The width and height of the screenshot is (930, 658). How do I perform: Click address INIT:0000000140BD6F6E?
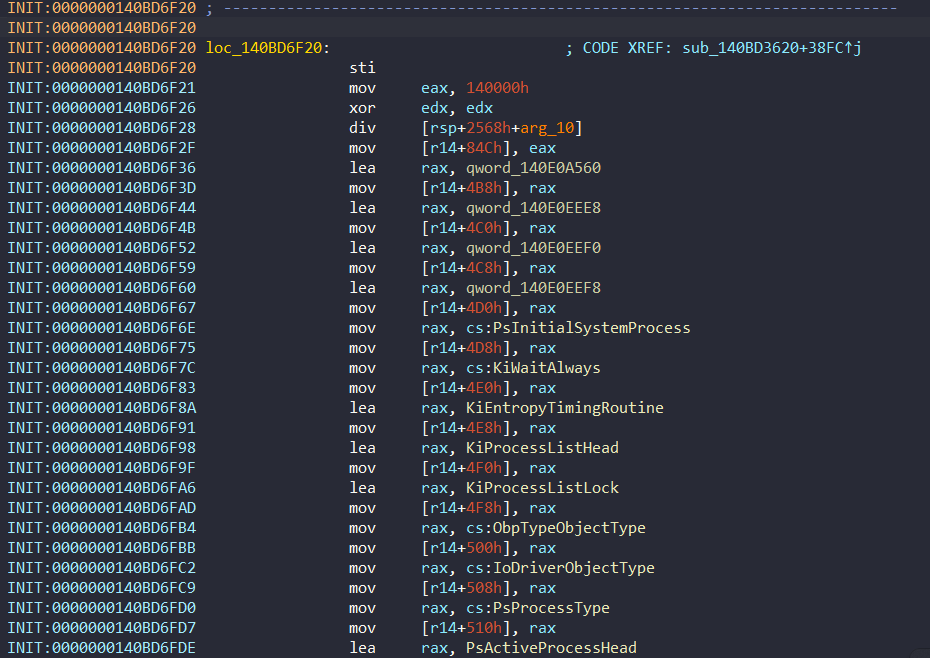point(101,328)
